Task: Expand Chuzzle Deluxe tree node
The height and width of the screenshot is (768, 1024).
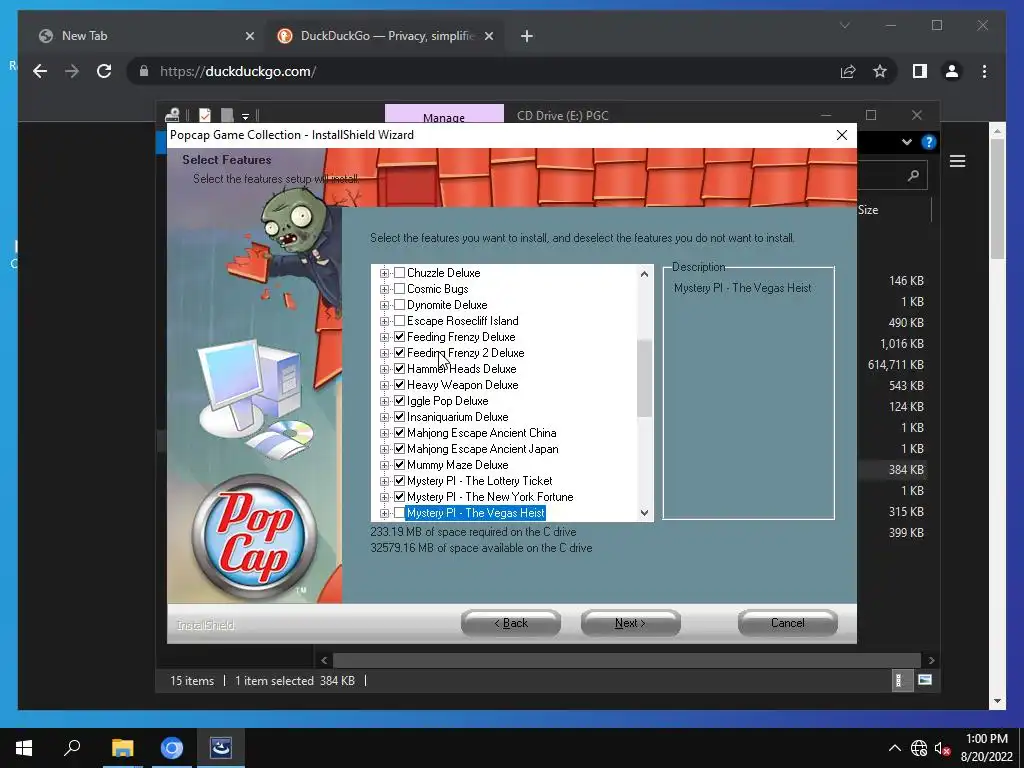Action: (385, 273)
